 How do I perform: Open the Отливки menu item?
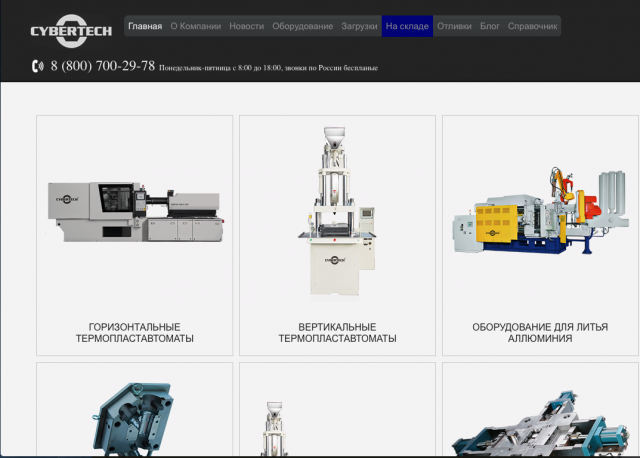pyautogui.click(x=454, y=26)
